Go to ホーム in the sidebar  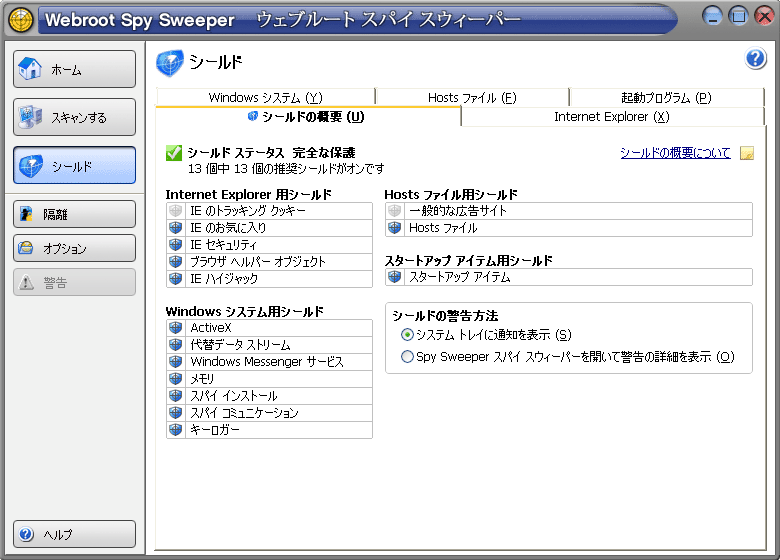(x=75, y=69)
